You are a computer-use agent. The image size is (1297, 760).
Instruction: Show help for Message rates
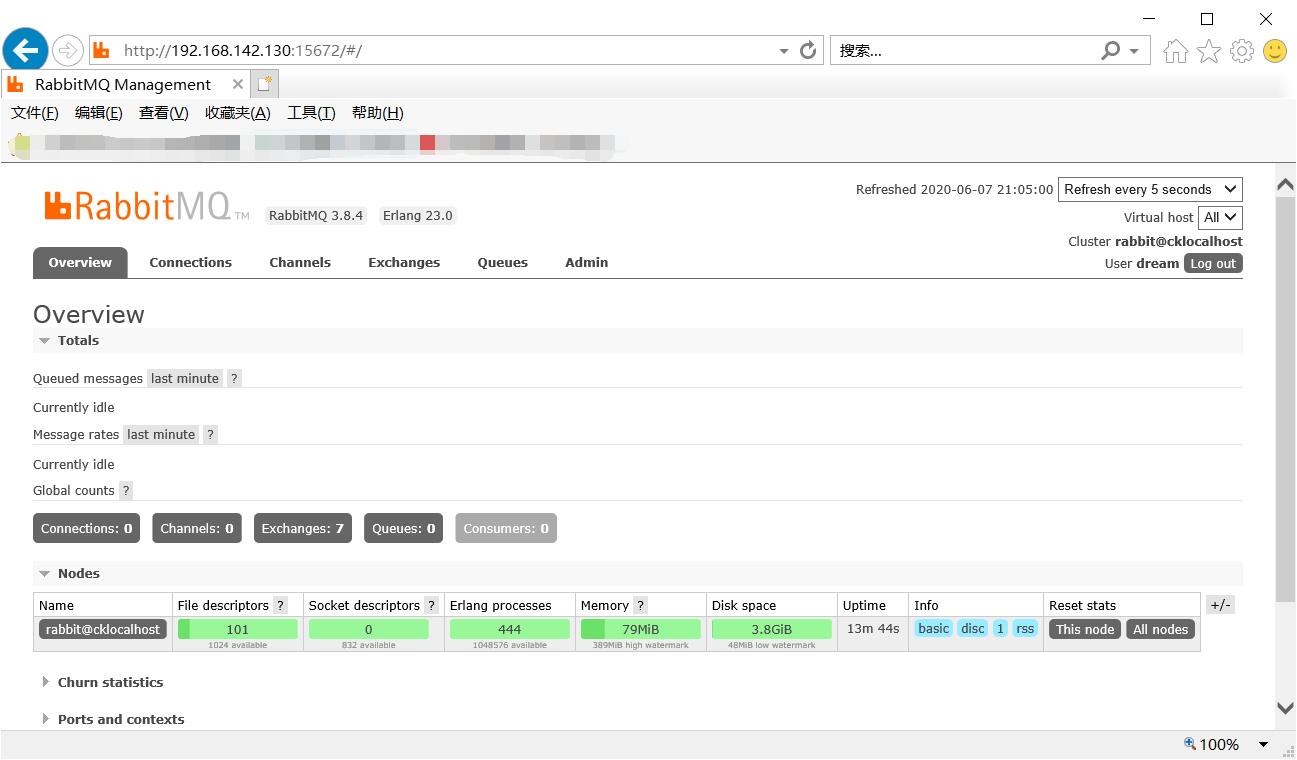point(210,434)
